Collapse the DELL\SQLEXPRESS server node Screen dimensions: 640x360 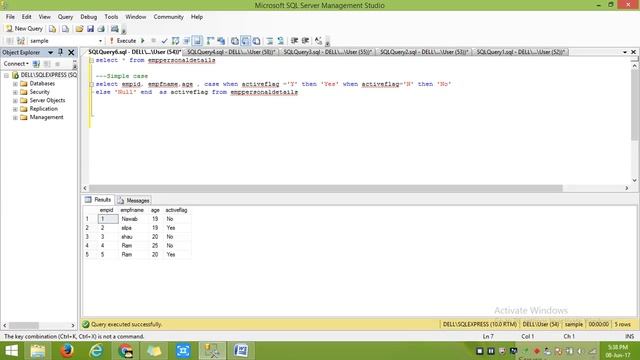(7, 76)
